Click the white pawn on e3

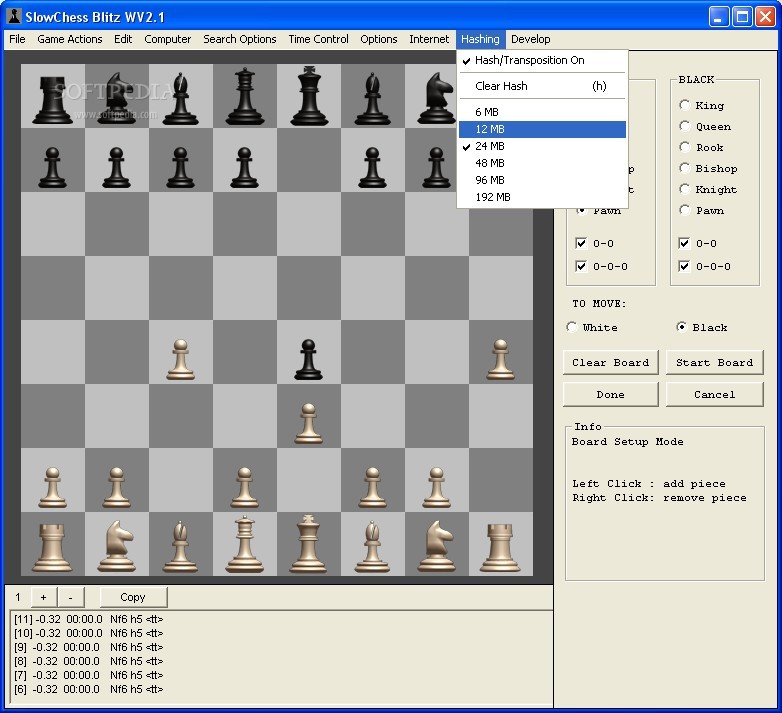(x=309, y=423)
